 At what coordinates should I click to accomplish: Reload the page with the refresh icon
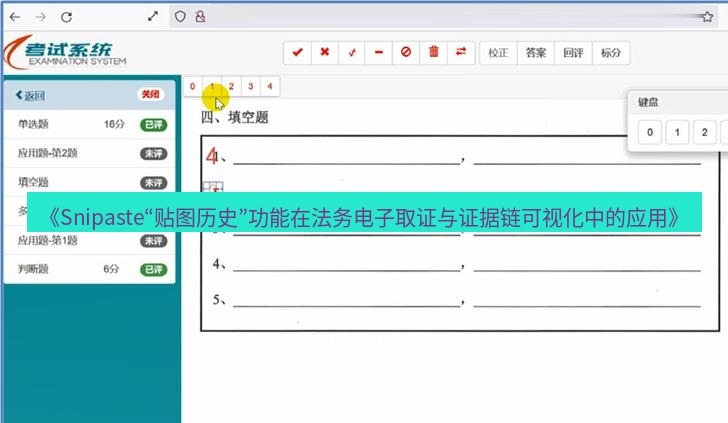(66, 17)
